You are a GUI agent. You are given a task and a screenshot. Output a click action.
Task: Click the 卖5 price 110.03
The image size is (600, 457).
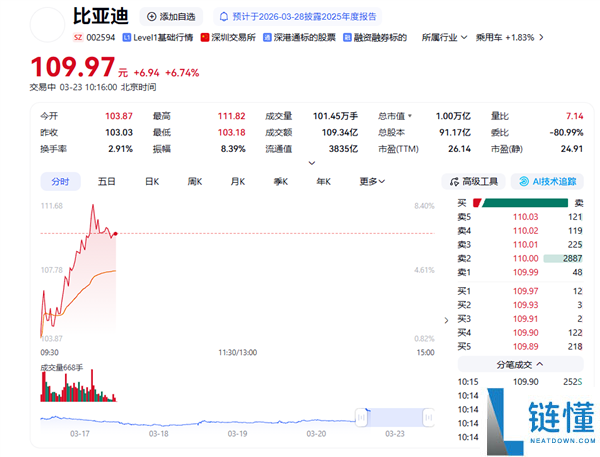pyautogui.click(x=525, y=217)
